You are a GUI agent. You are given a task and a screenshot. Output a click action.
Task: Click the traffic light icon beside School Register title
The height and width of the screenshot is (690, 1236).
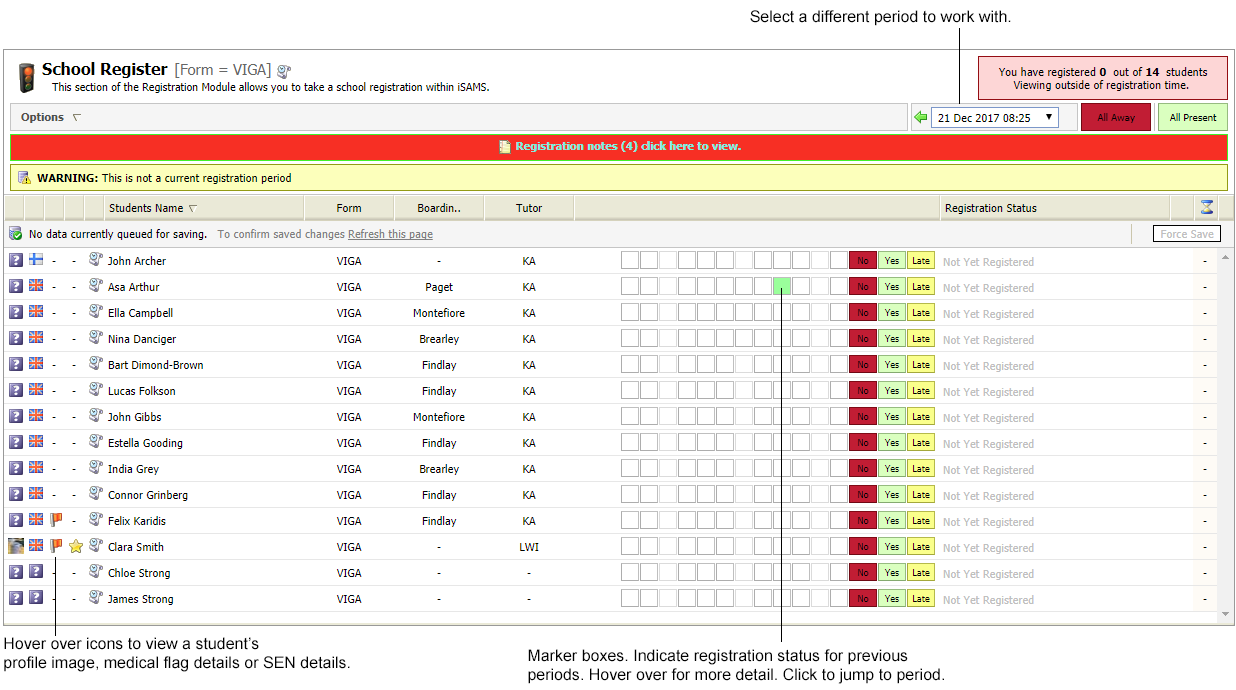tap(27, 72)
